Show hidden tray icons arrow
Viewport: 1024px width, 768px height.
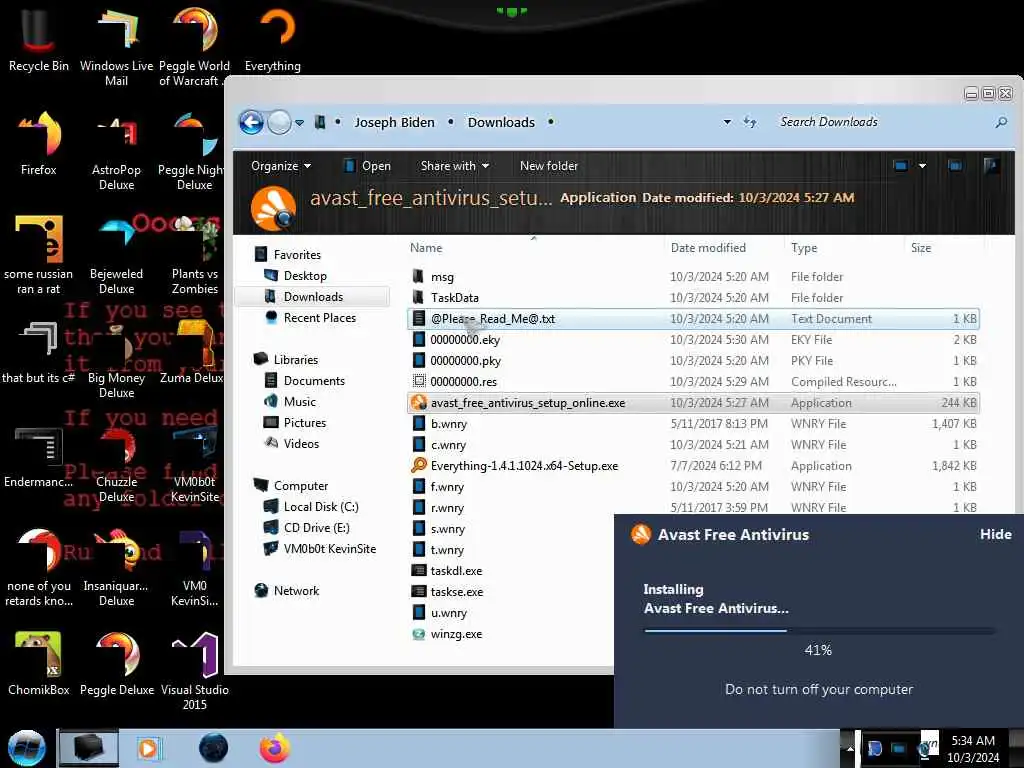(850, 748)
